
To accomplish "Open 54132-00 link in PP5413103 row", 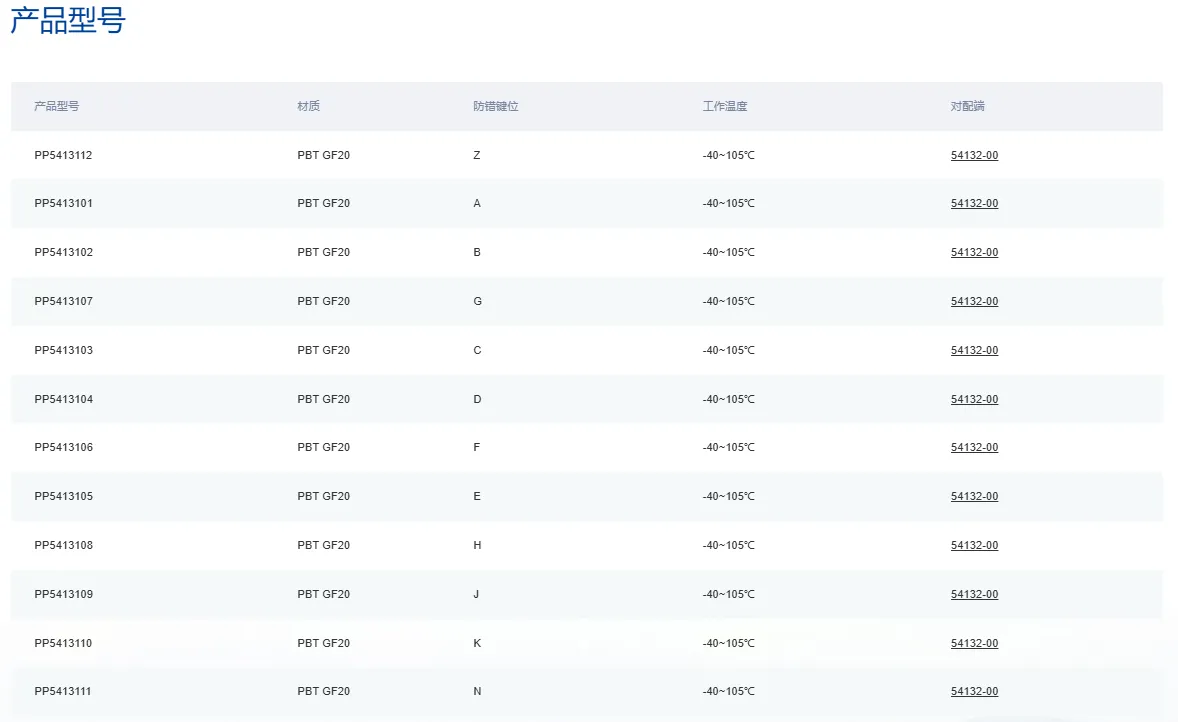I will coord(974,350).
